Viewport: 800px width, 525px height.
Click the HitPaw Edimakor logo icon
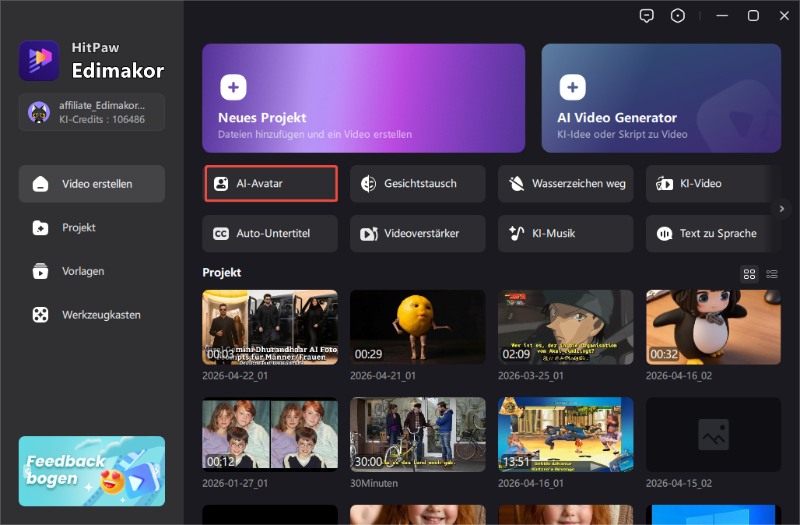[39, 61]
